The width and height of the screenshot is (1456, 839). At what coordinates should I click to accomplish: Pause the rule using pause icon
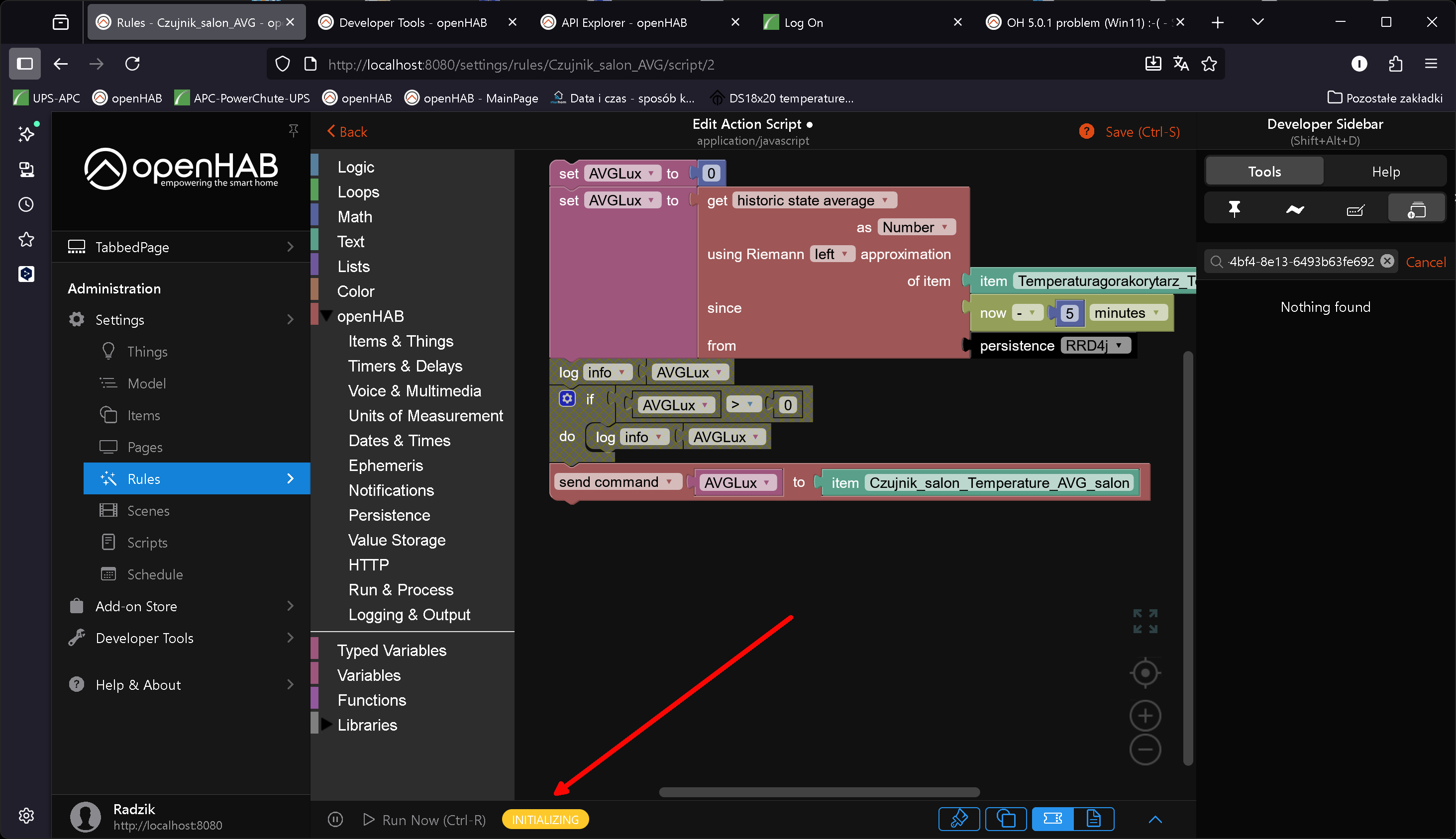(x=335, y=820)
